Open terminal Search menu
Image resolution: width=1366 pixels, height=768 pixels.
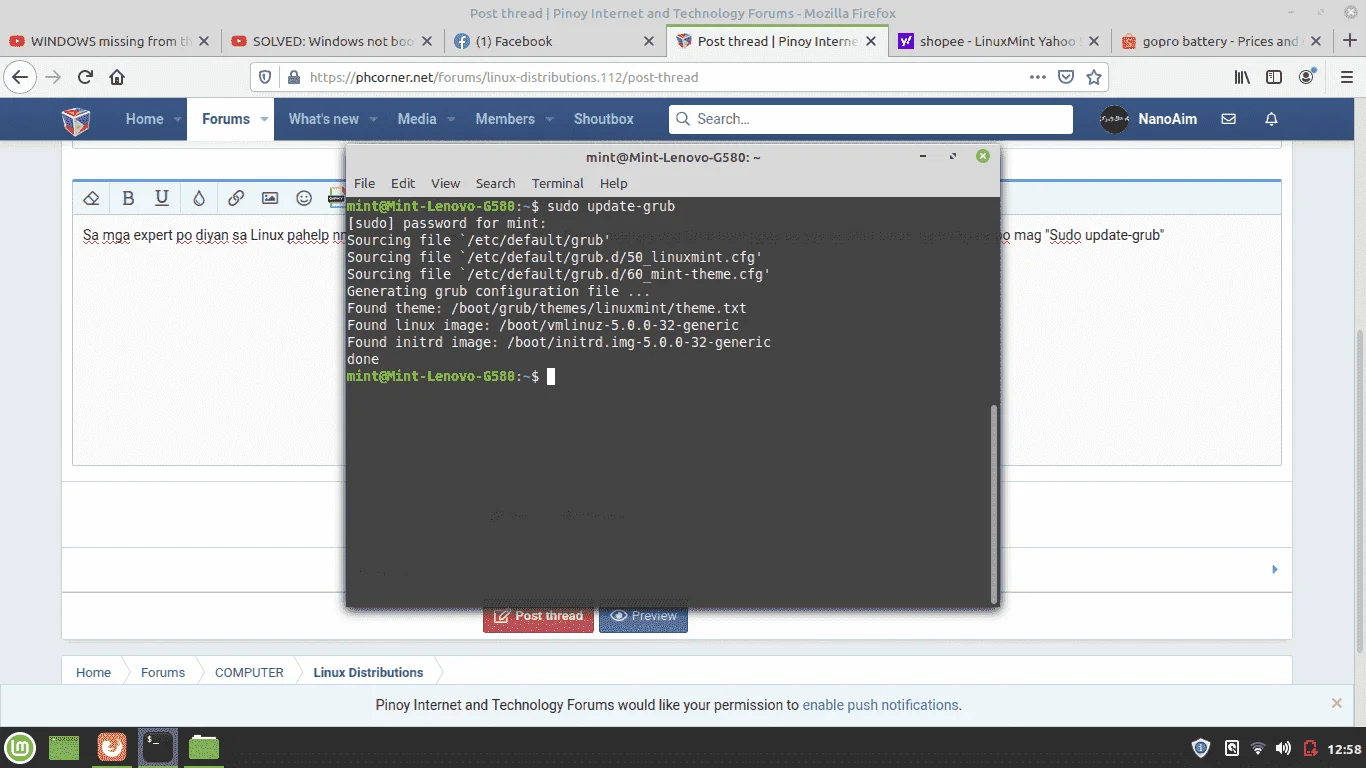tap(495, 183)
